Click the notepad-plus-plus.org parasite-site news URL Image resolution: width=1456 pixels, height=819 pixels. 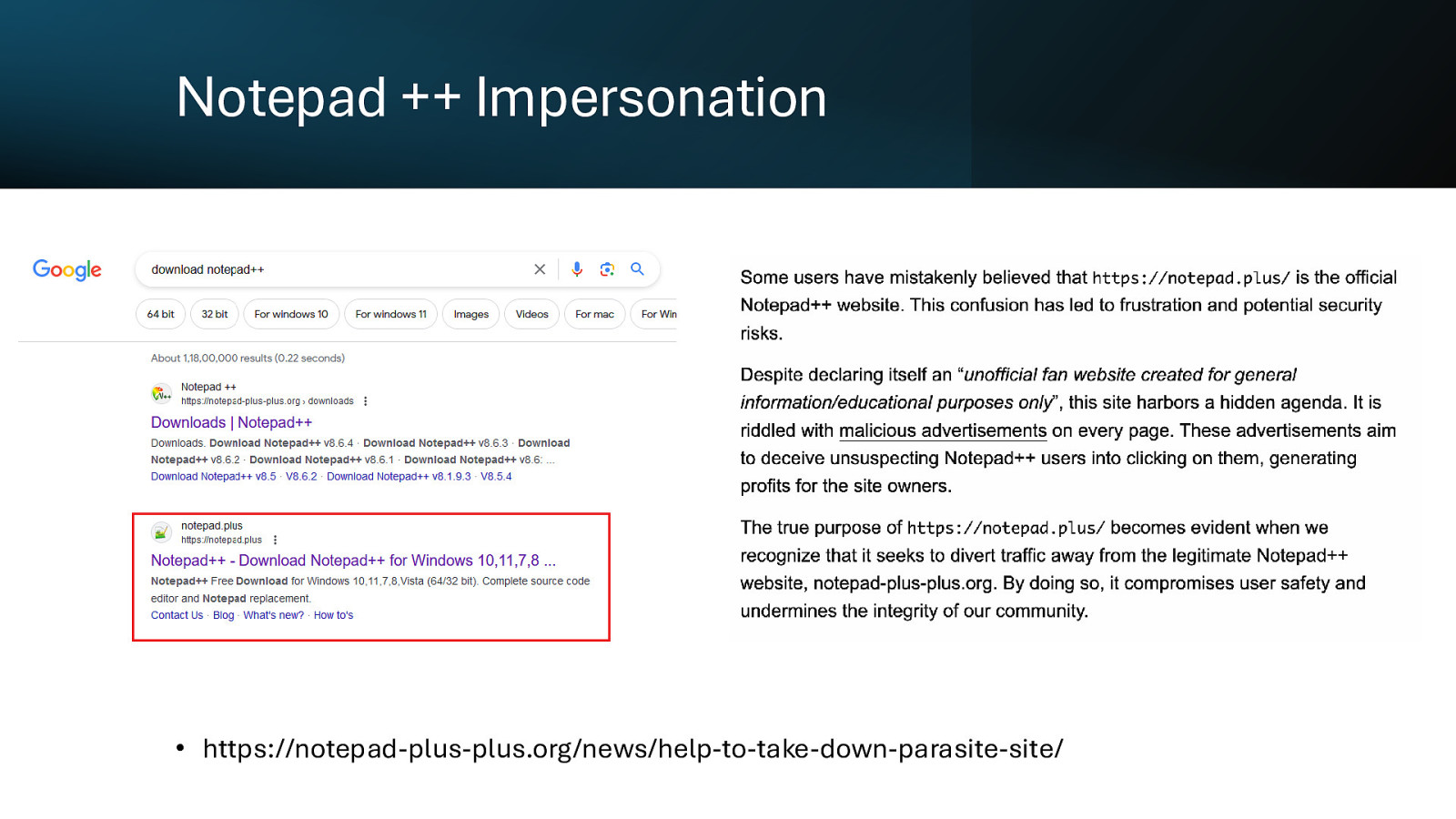click(632, 749)
